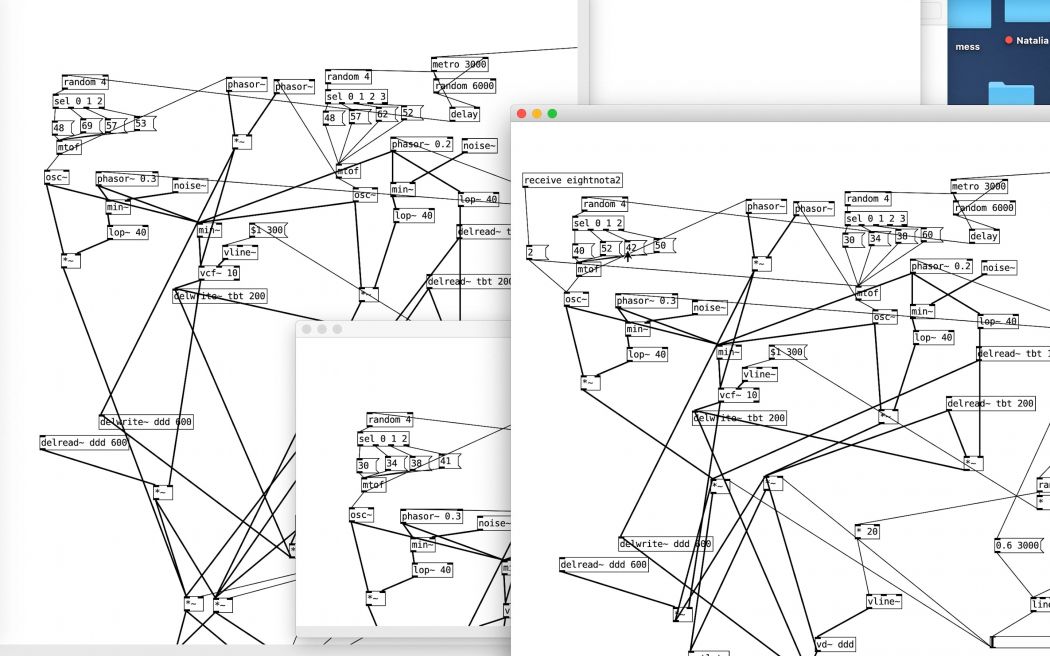
Task: Select "delwrite~ tbt 200" in the front window
Action: (739, 418)
